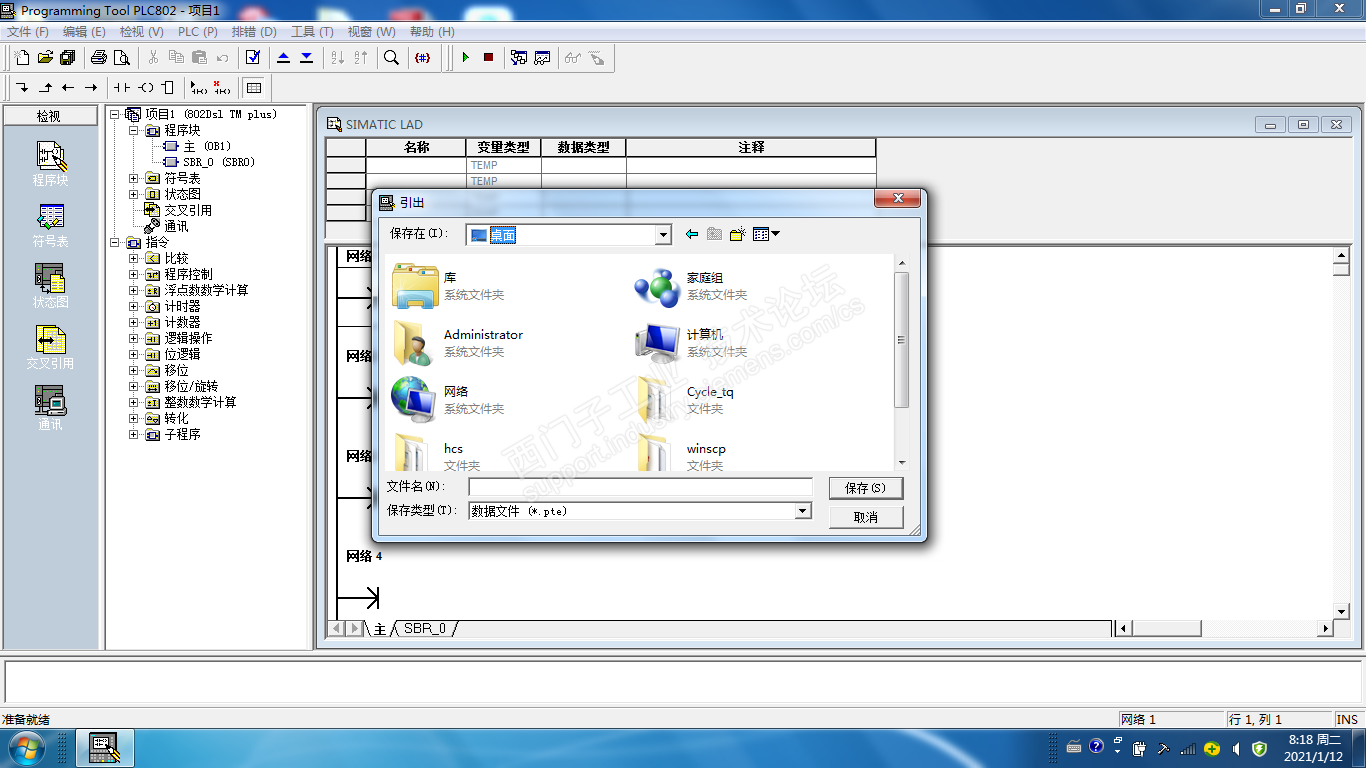This screenshot has height=768, width=1366.
Task: Click the Compile checkmark toolbar icon
Action: [x=253, y=58]
